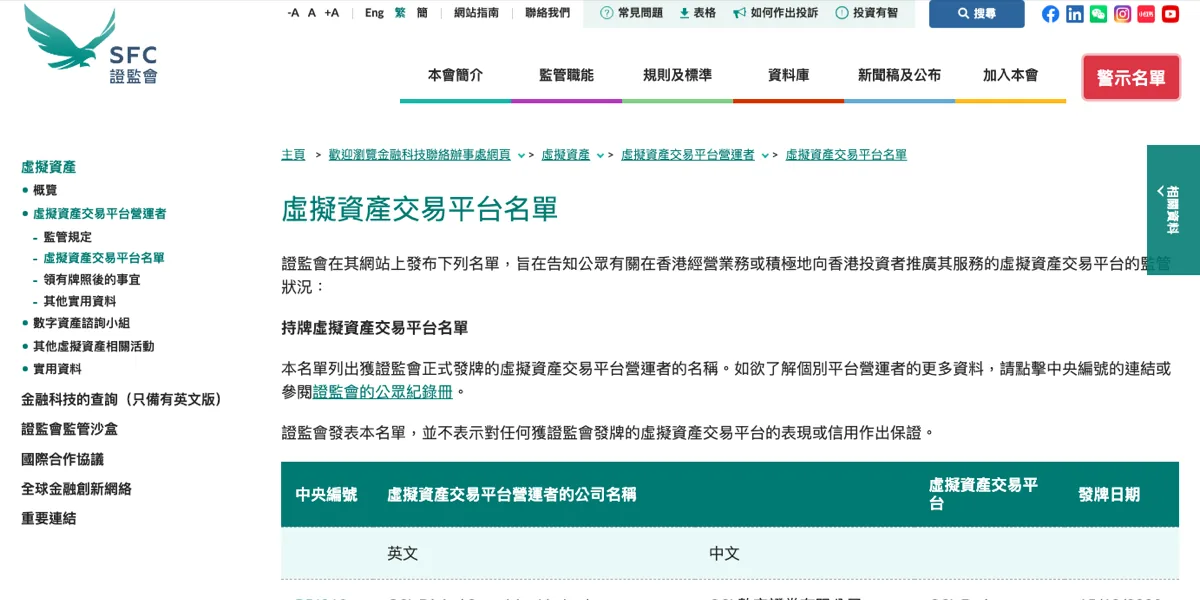Viewport: 1200px width, 600px height.
Task: Click 持牌虛擬資產交易平台名單 subheading
Action: click(375, 328)
